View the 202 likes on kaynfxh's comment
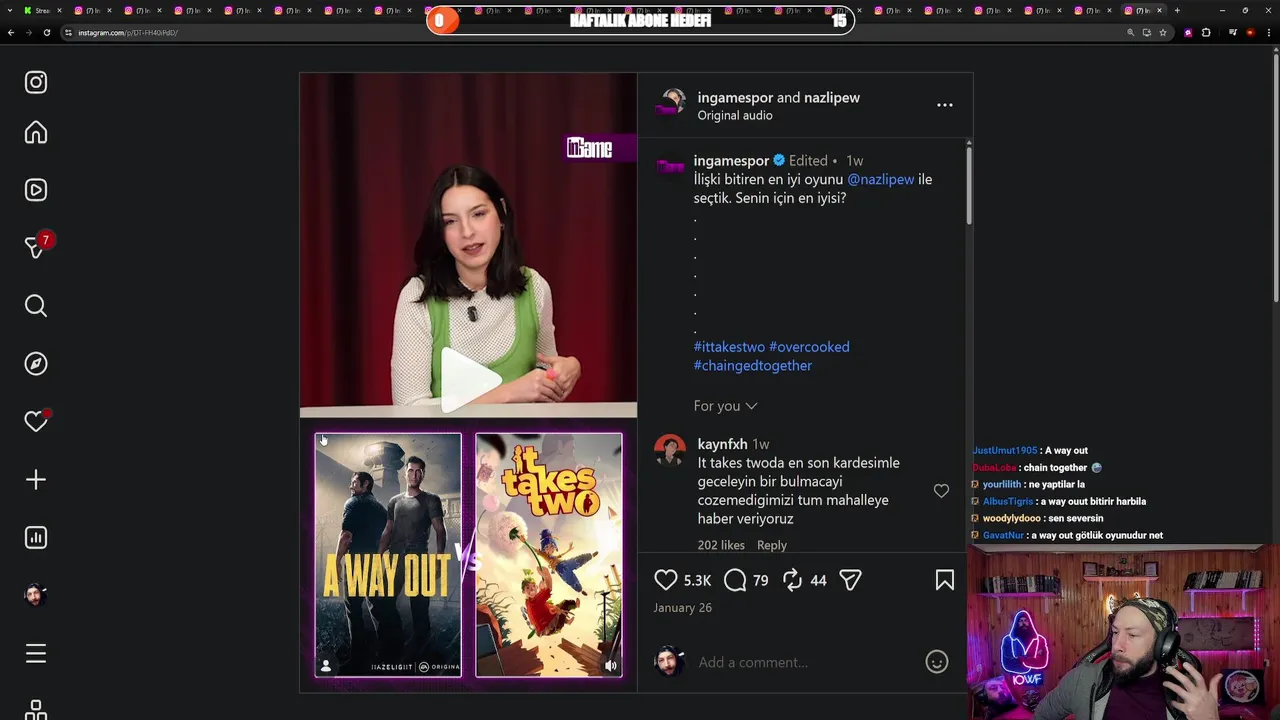The width and height of the screenshot is (1280, 720). [x=721, y=545]
